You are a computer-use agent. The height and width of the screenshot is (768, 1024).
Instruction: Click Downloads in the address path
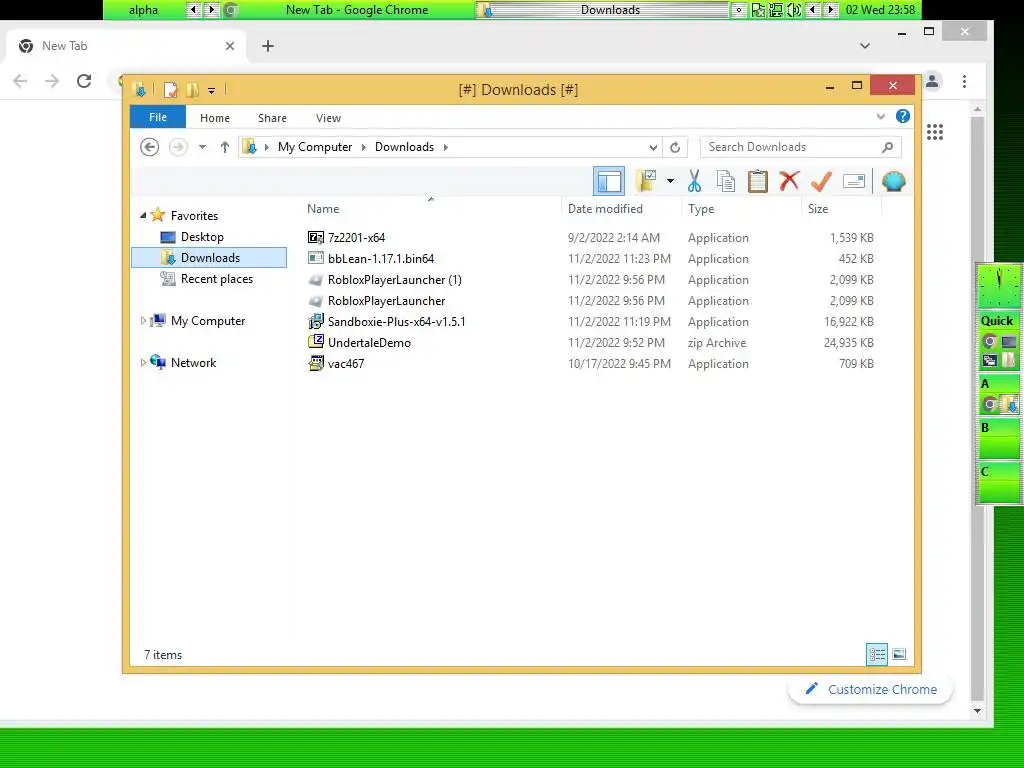(404, 147)
